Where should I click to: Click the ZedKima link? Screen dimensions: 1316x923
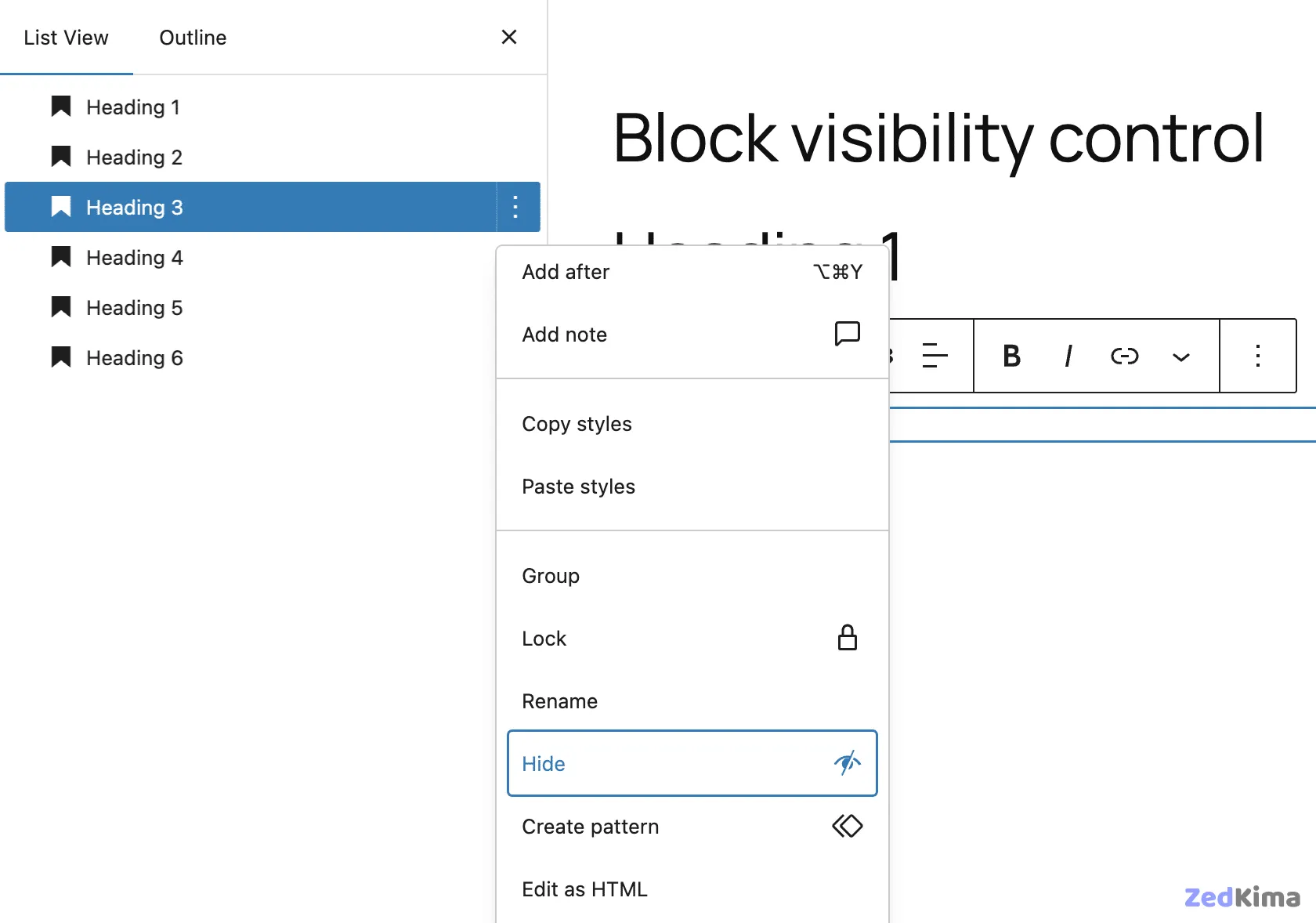[x=1242, y=898]
